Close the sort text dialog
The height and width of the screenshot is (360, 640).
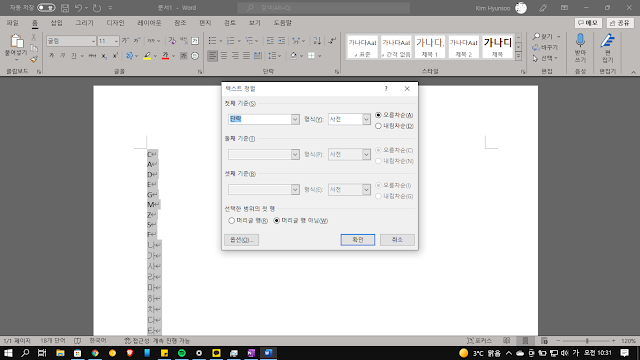(x=407, y=89)
